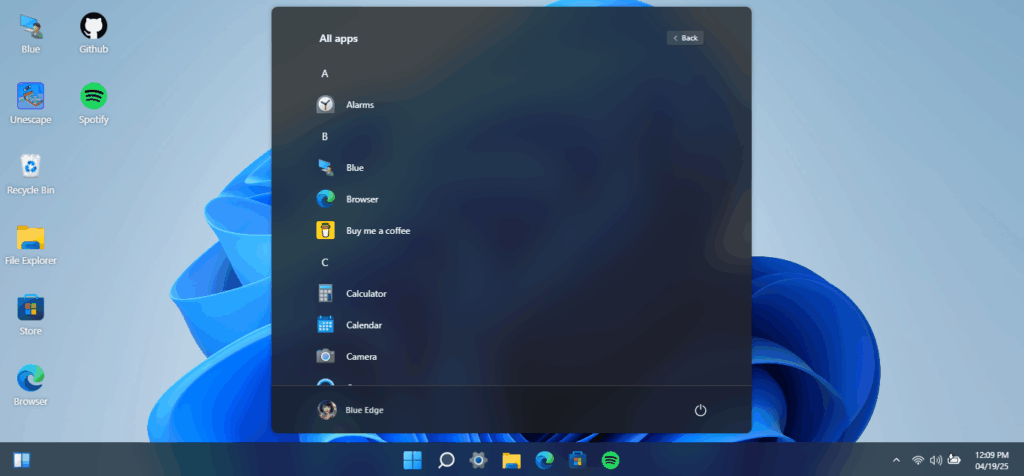Viewport: 1024px width, 476px height.
Task: Click the Wi-Fi icon in system tray
Action: 918,460
